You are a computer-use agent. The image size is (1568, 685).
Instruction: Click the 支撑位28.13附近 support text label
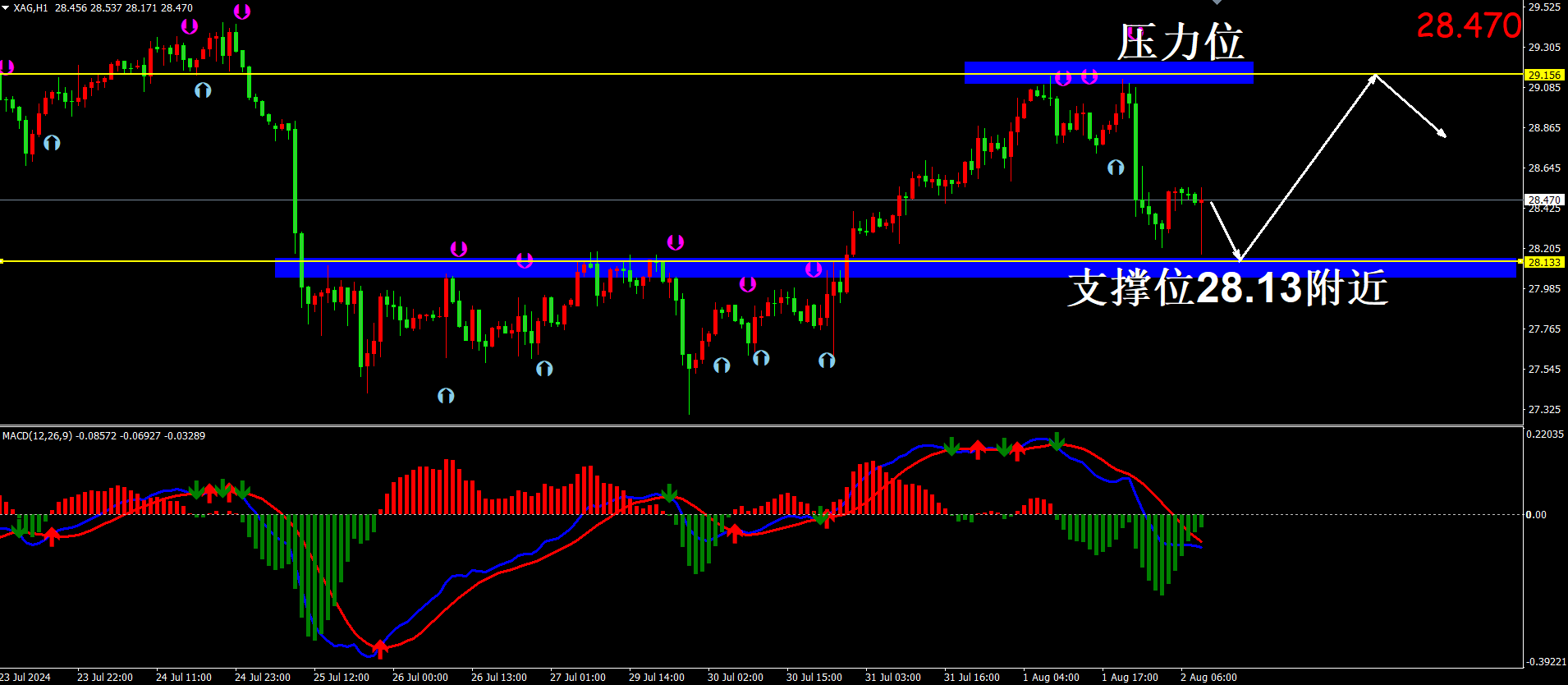point(1228,287)
